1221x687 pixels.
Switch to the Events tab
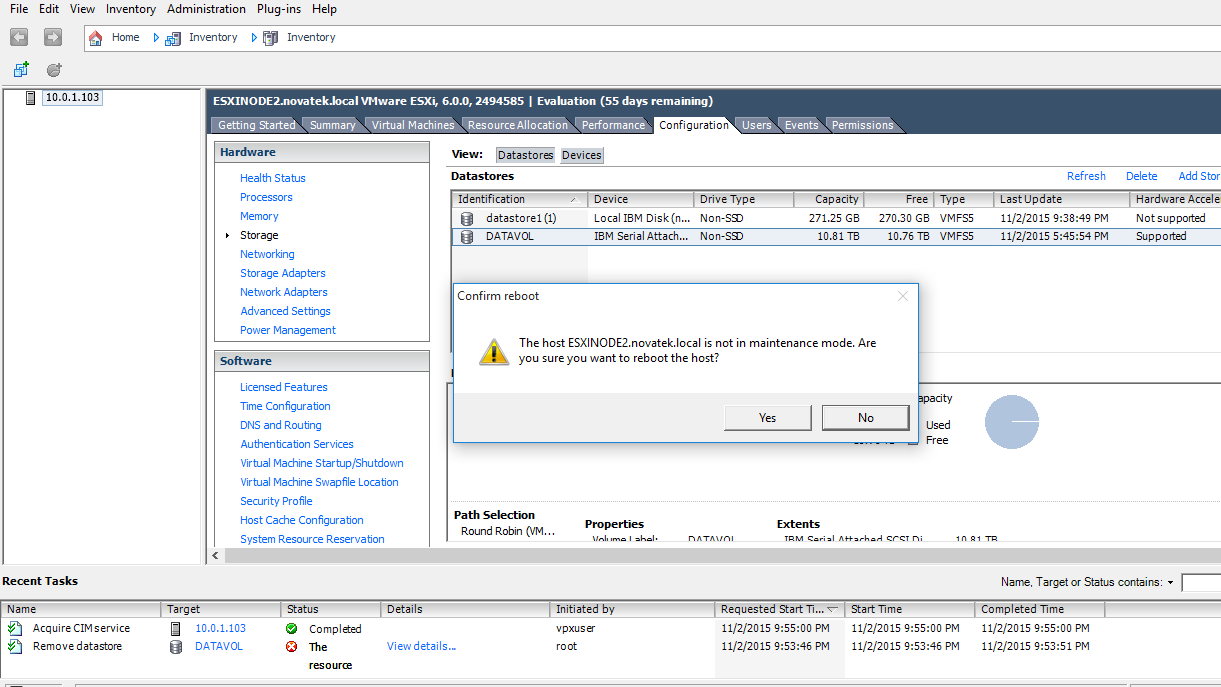(x=801, y=125)
